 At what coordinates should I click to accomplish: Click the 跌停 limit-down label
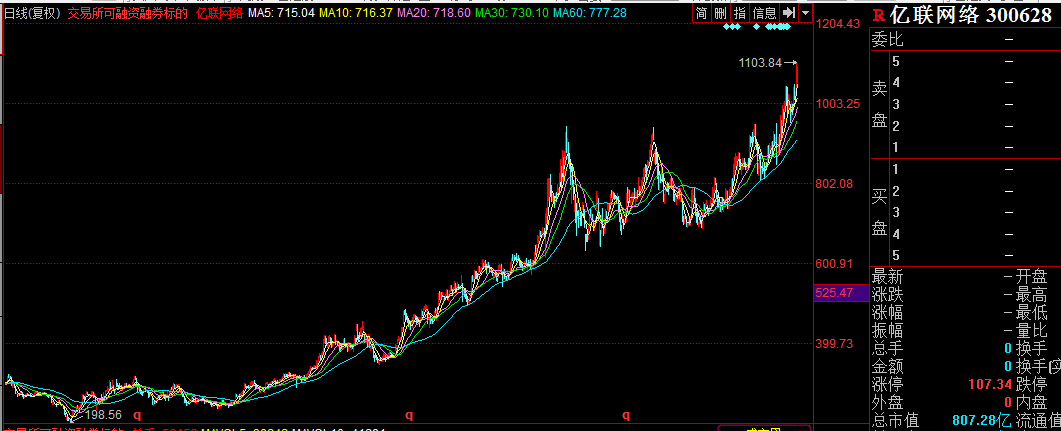1031,385
